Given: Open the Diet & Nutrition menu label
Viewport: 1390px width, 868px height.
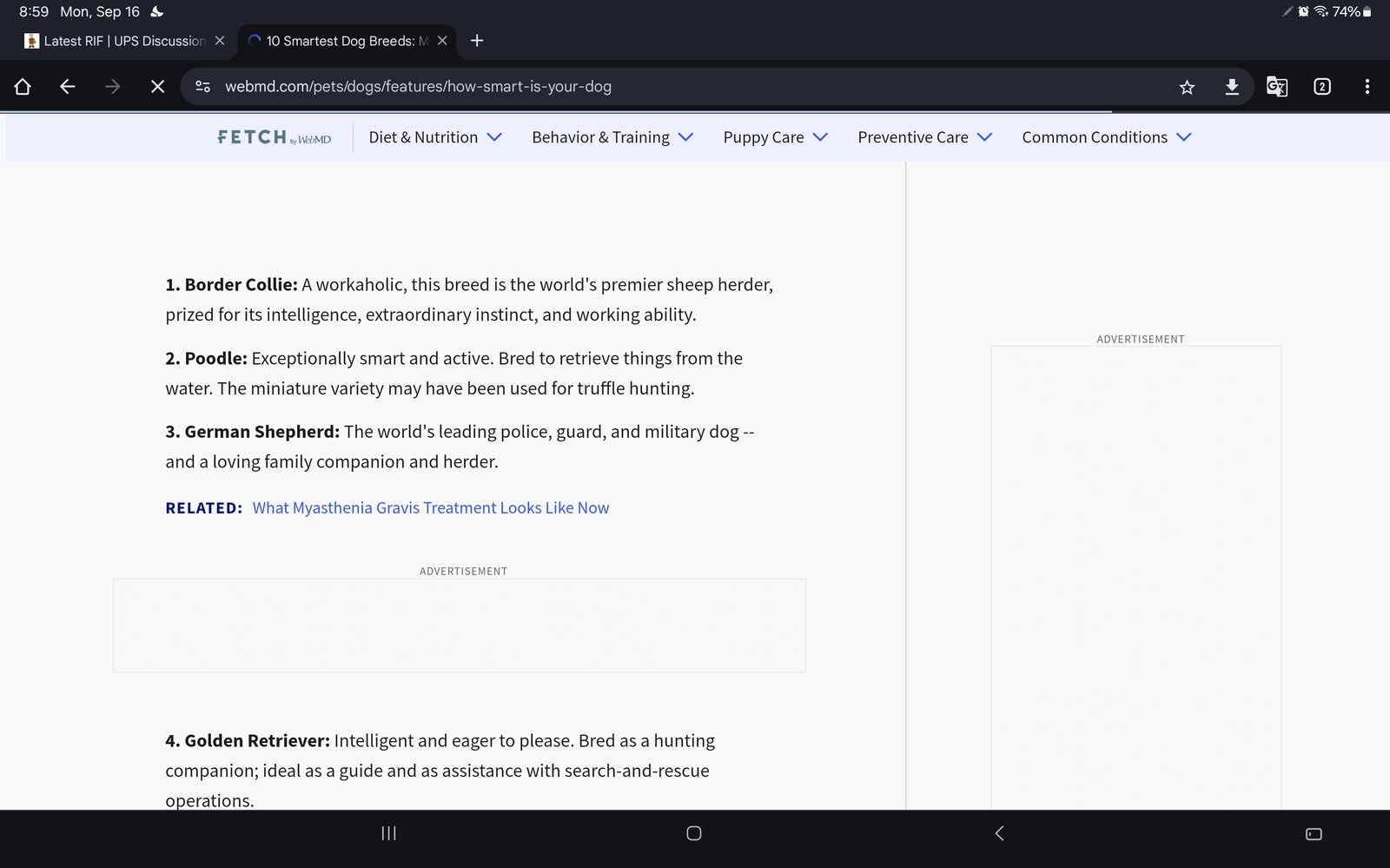Looking at the screenshot, I should 423,137.
